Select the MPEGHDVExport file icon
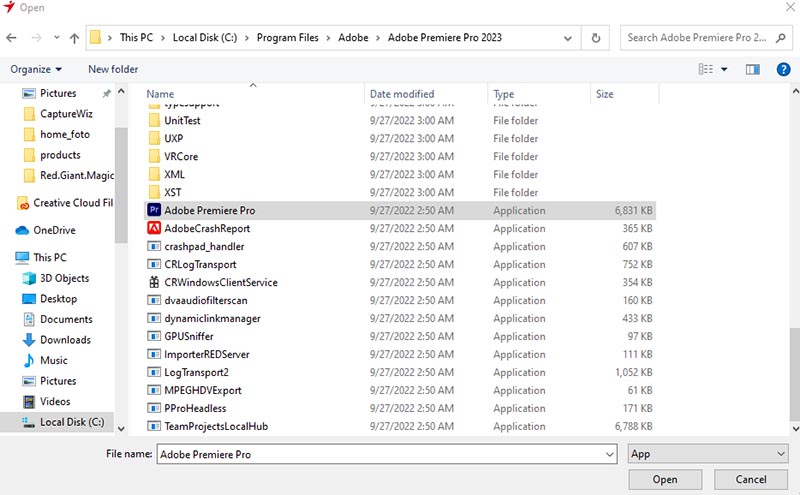This screenshot has width=800, height=495. coord(154,390)
